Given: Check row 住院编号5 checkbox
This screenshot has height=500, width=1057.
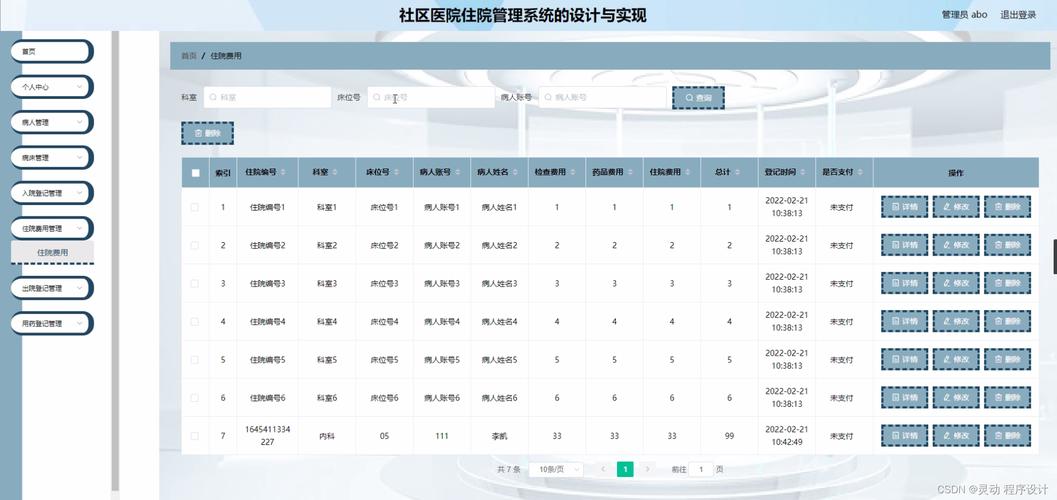Looking at the screenshot, I should pyautogui.click(x=195, y=360).
